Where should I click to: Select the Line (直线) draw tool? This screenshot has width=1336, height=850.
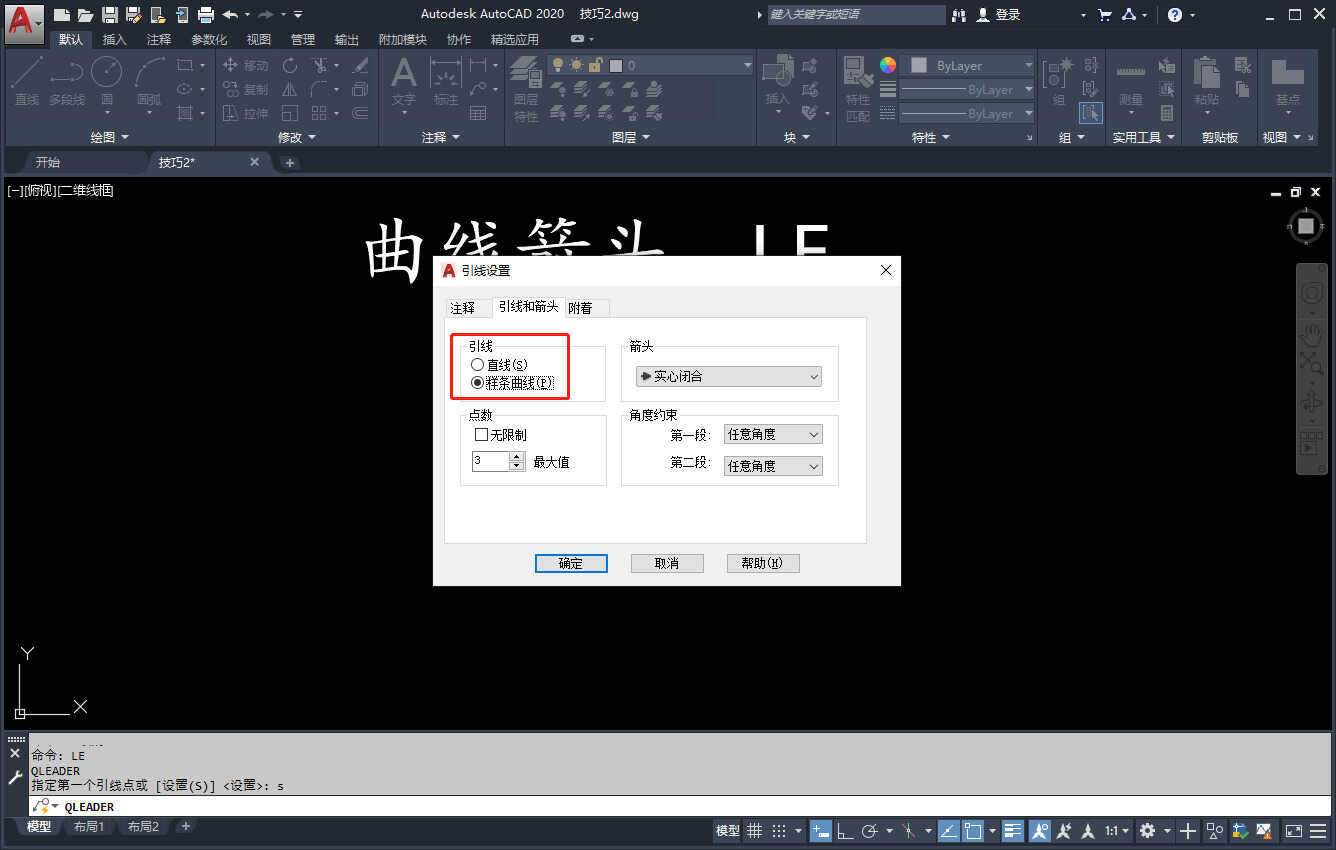click(27, 80)
